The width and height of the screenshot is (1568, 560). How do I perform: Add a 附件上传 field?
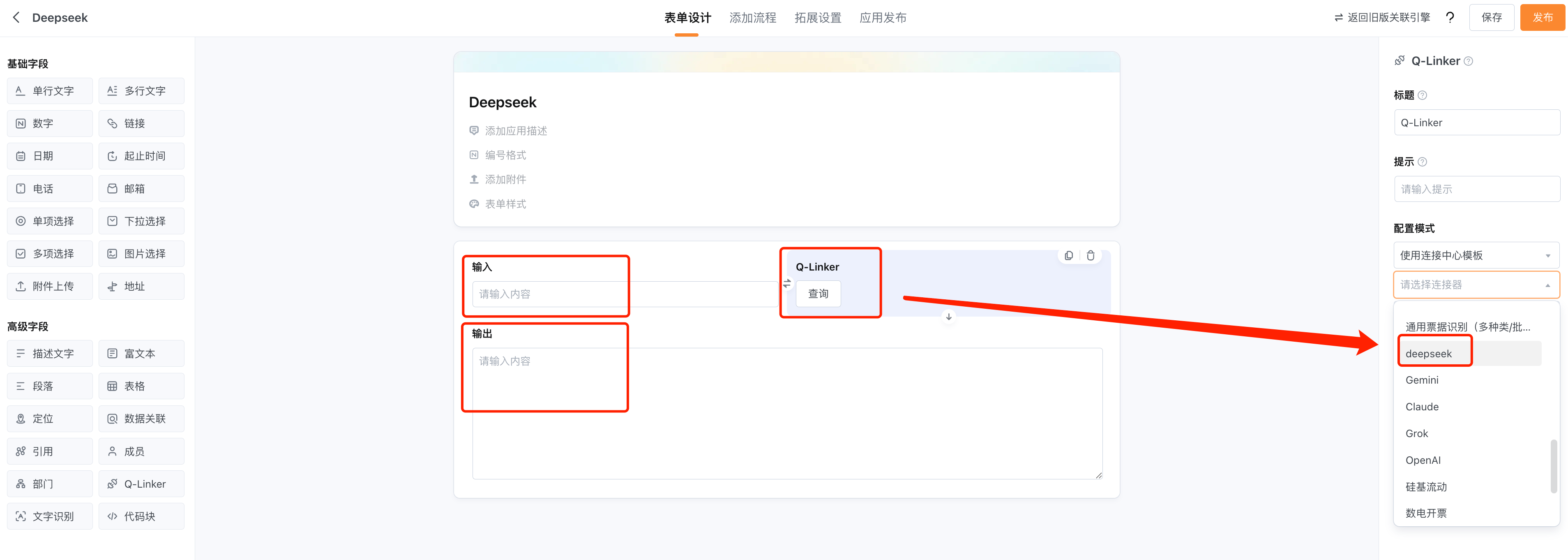click(x=50, y=287)
